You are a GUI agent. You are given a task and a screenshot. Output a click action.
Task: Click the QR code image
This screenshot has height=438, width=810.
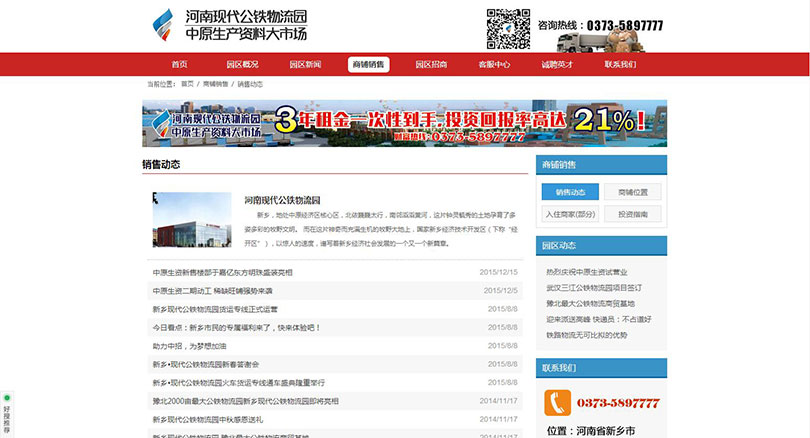pos(507,27)
